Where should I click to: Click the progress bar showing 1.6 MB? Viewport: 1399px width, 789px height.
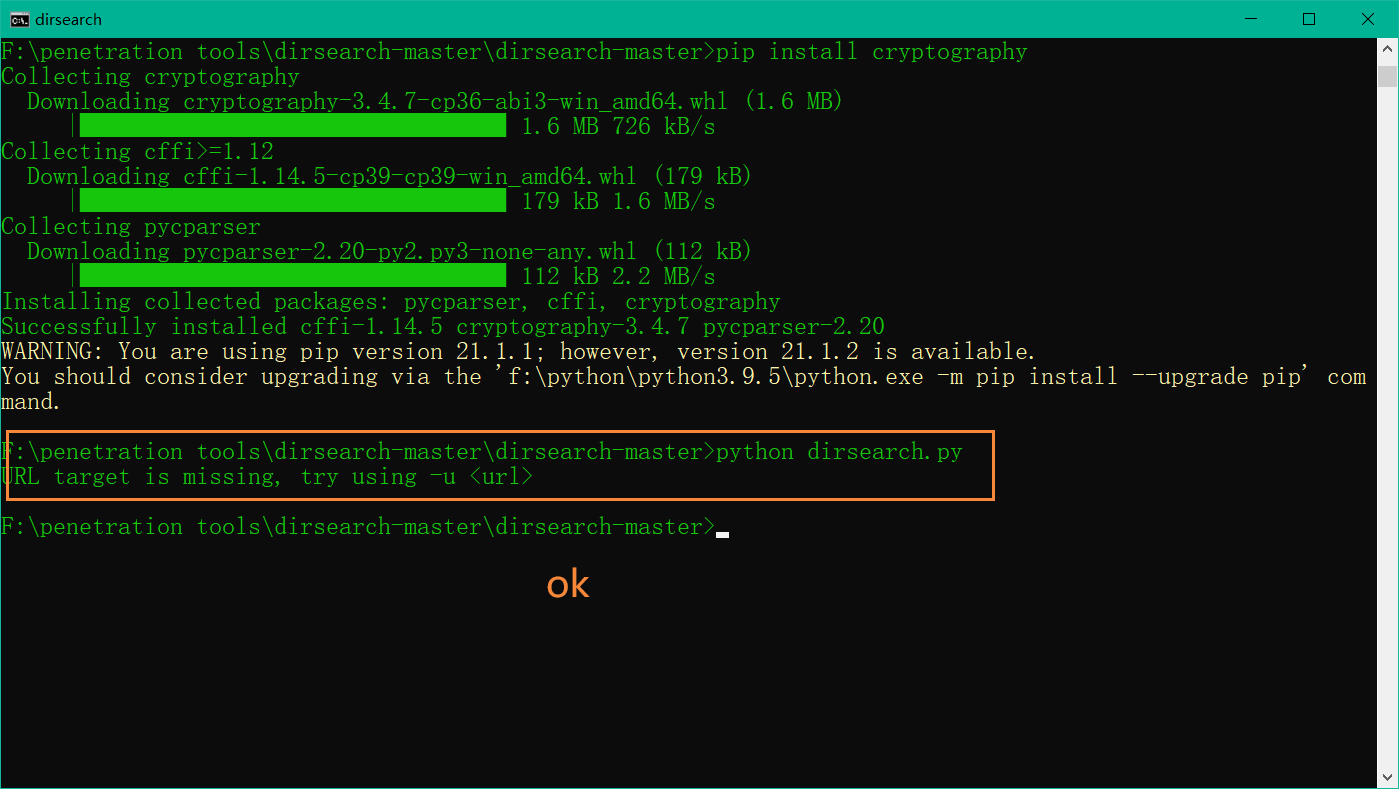click(292, 126)
